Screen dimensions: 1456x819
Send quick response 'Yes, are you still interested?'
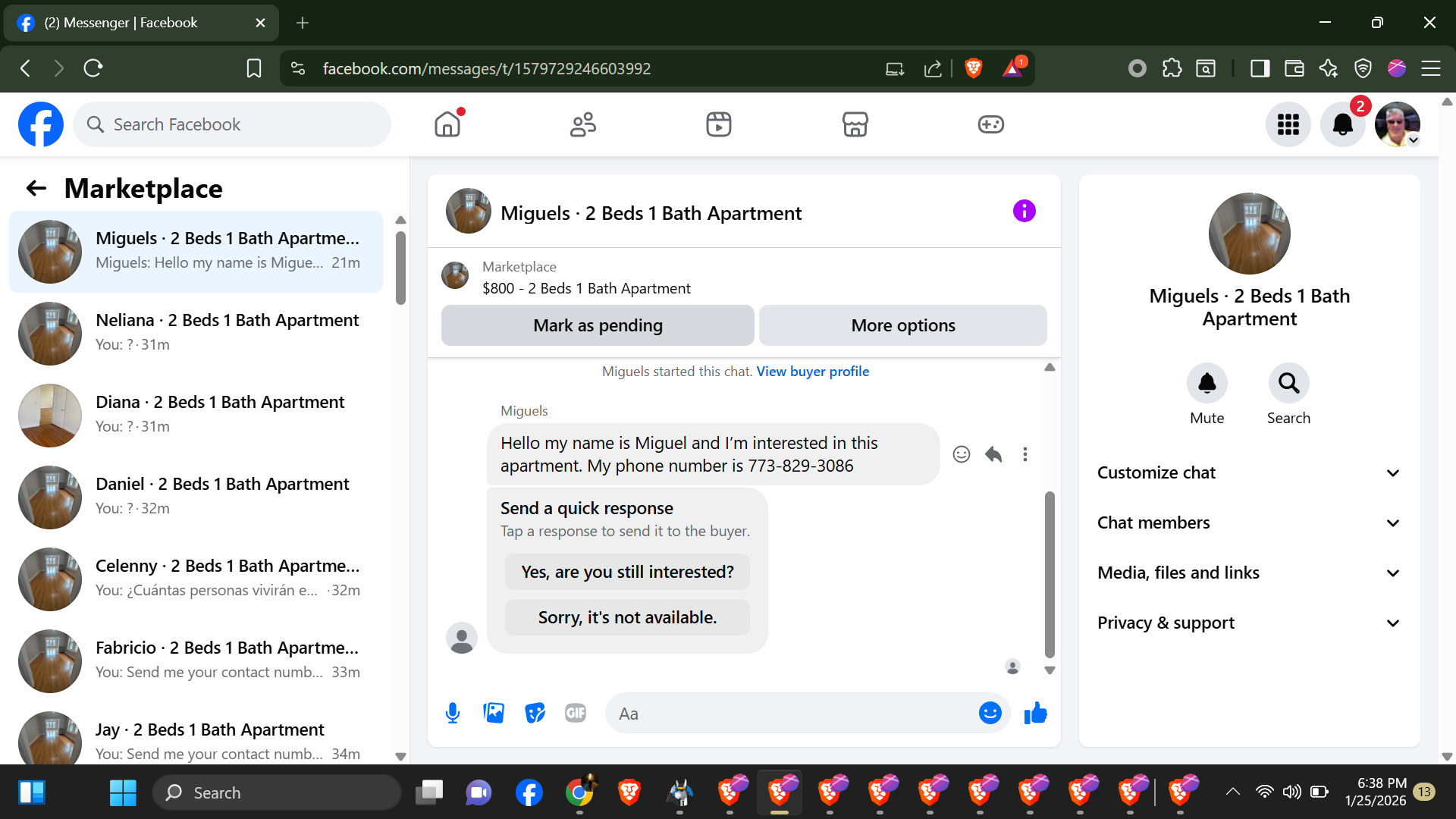[x=627, y=572]
